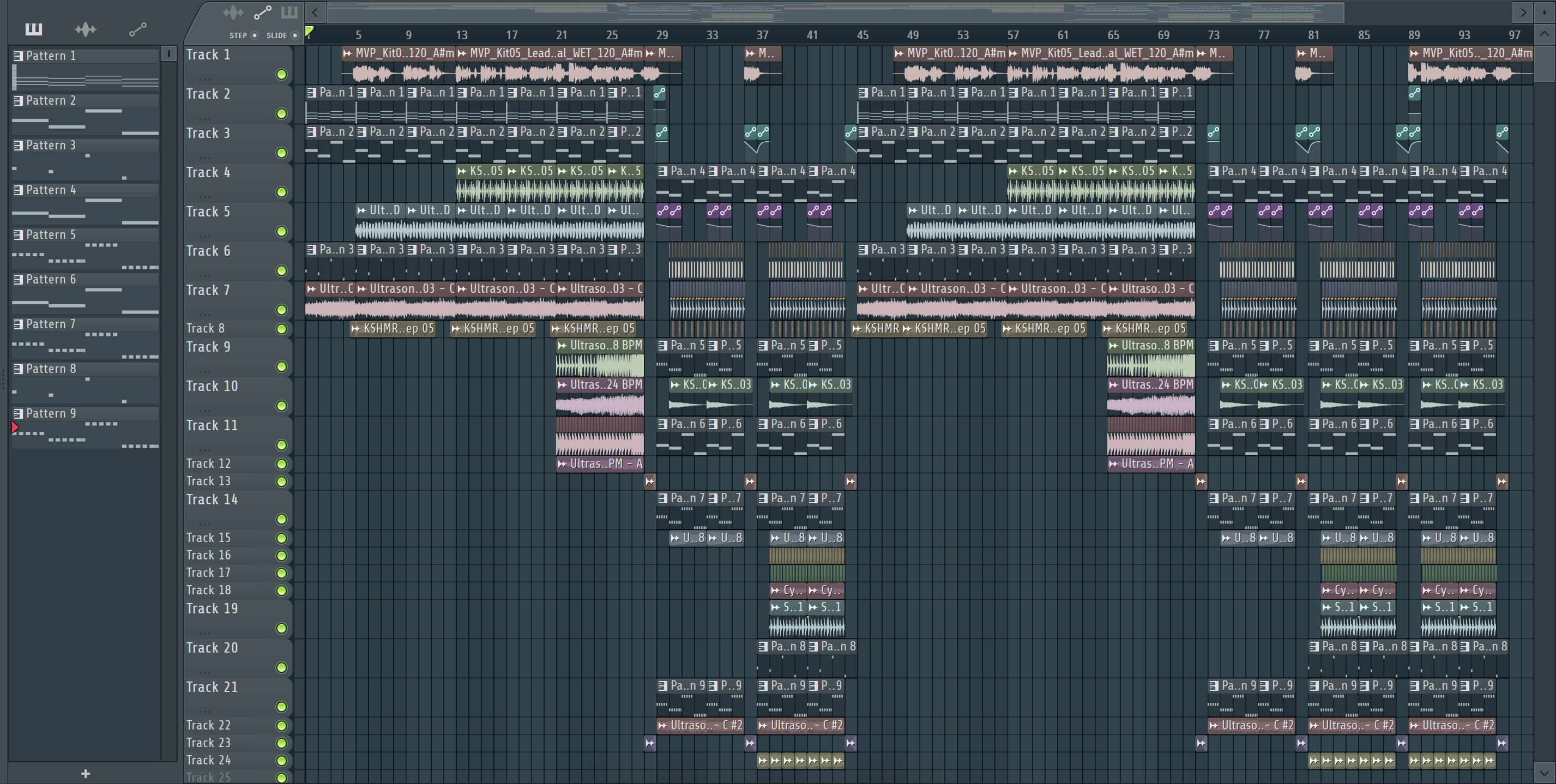Show automation clips icon in picker panel
This screenshot has width=1556, height=784.
point(138,29)
